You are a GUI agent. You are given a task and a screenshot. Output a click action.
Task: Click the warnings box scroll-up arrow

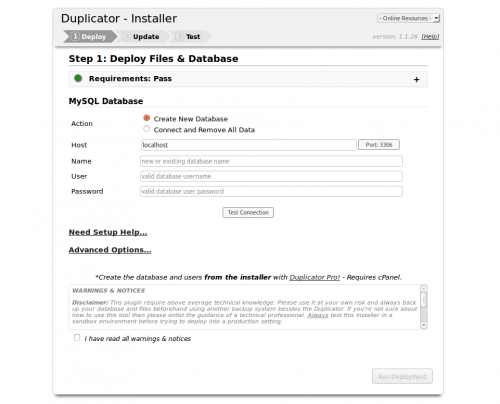click(x=424, y=288)
